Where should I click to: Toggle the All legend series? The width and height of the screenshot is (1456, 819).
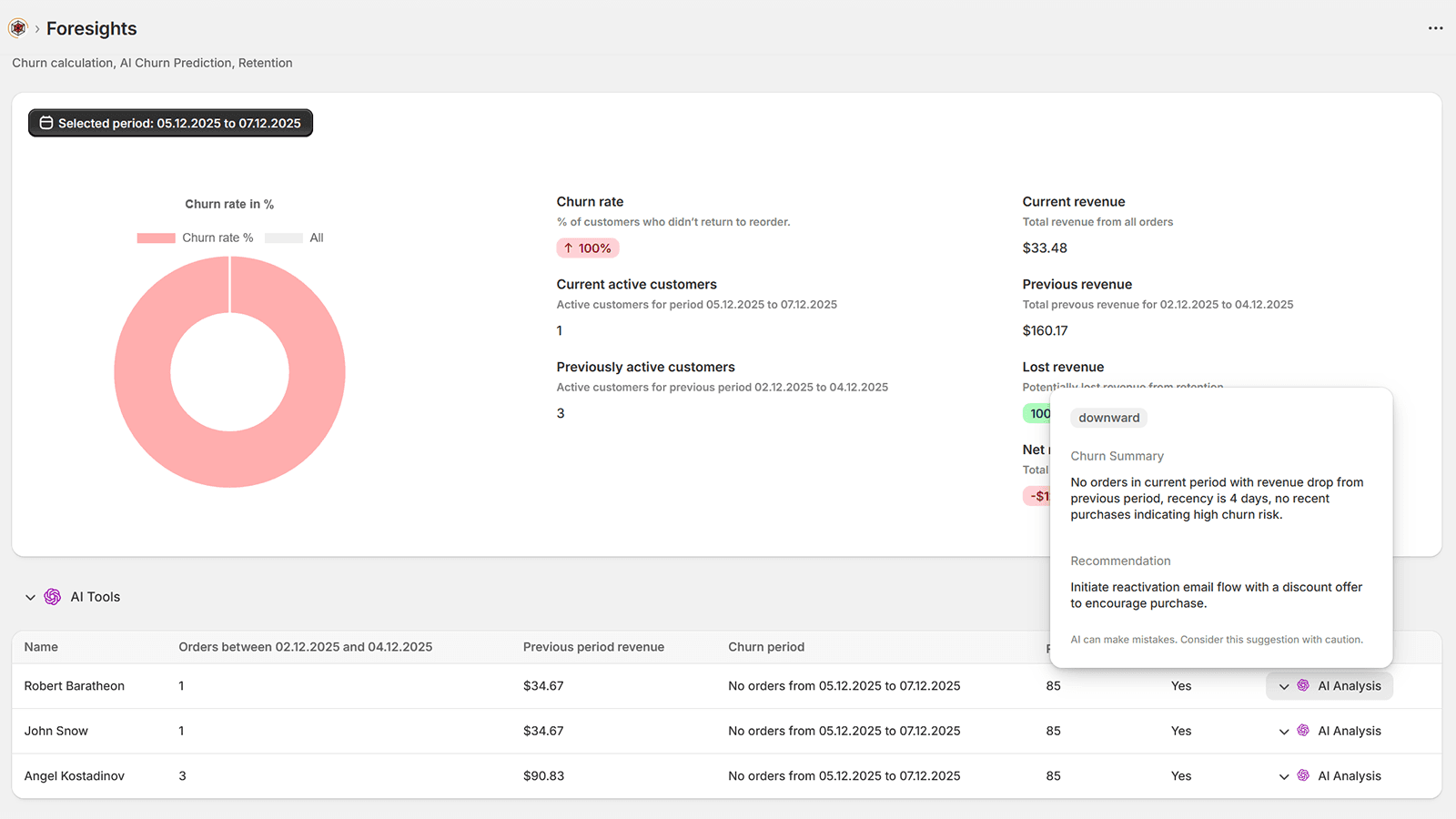[x=295, y=238]
